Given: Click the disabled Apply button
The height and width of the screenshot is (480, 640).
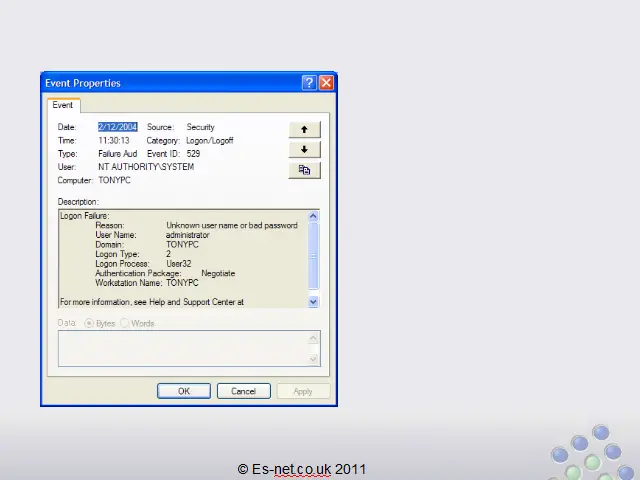Looking at the screenshot, I should point(303,391).
